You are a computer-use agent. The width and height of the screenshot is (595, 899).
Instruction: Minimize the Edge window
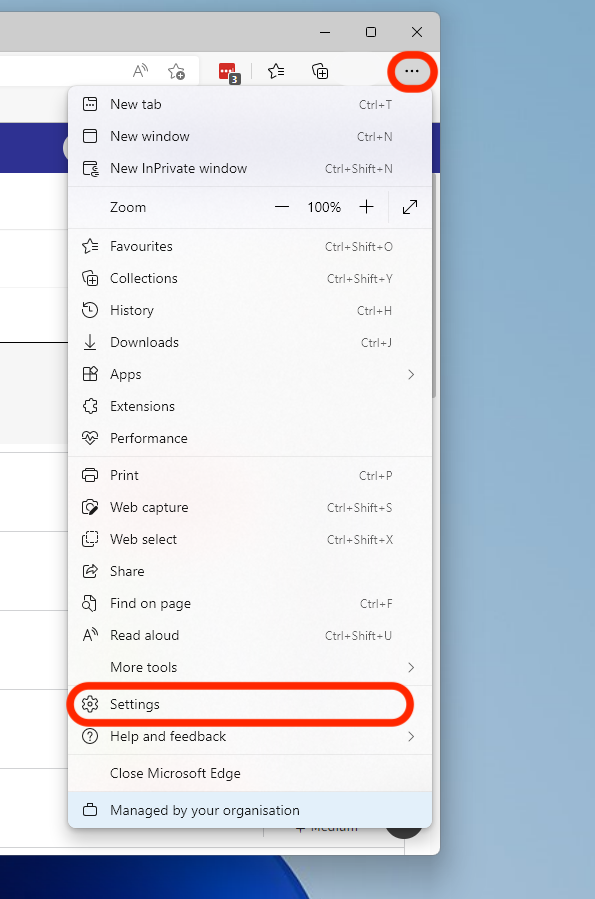(x=325, y=32)
